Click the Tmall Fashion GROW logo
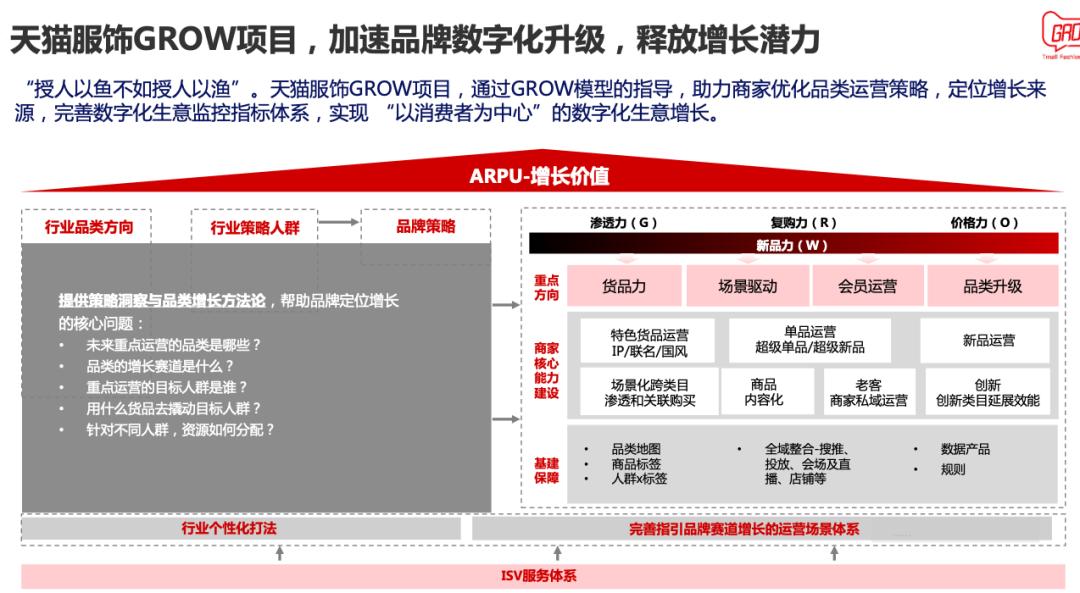Viewport: 1080px width, 593px height. pos(1061,36)
